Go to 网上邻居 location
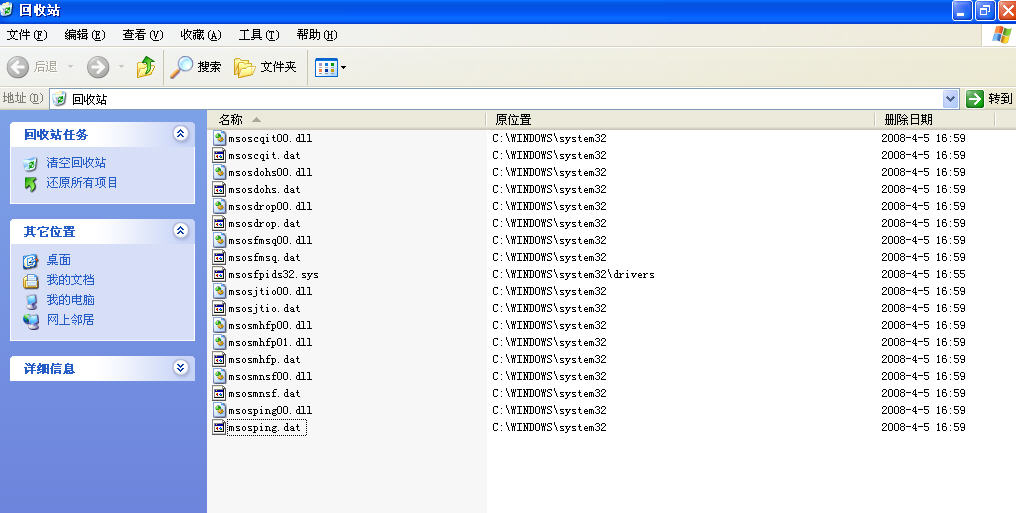The image size is (1016, 513). coord(70,321)
